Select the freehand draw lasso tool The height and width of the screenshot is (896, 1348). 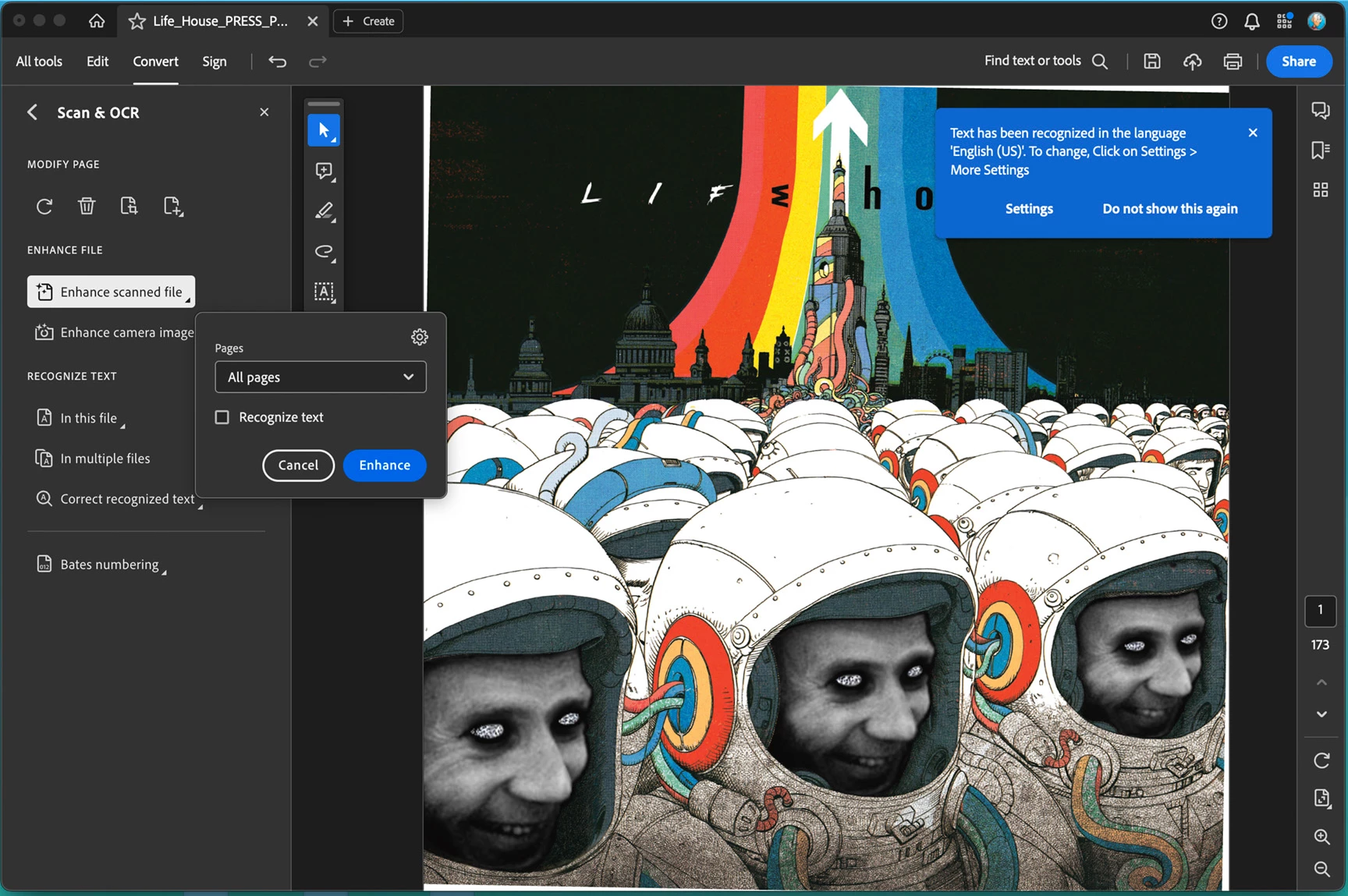pyautogui.click(x=324, y=252)
